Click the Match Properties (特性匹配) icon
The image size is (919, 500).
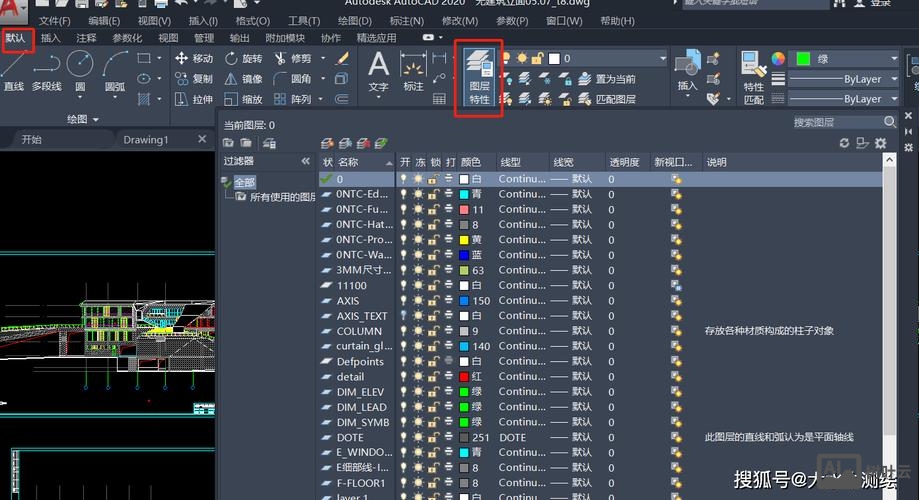[x=753, y=77]
